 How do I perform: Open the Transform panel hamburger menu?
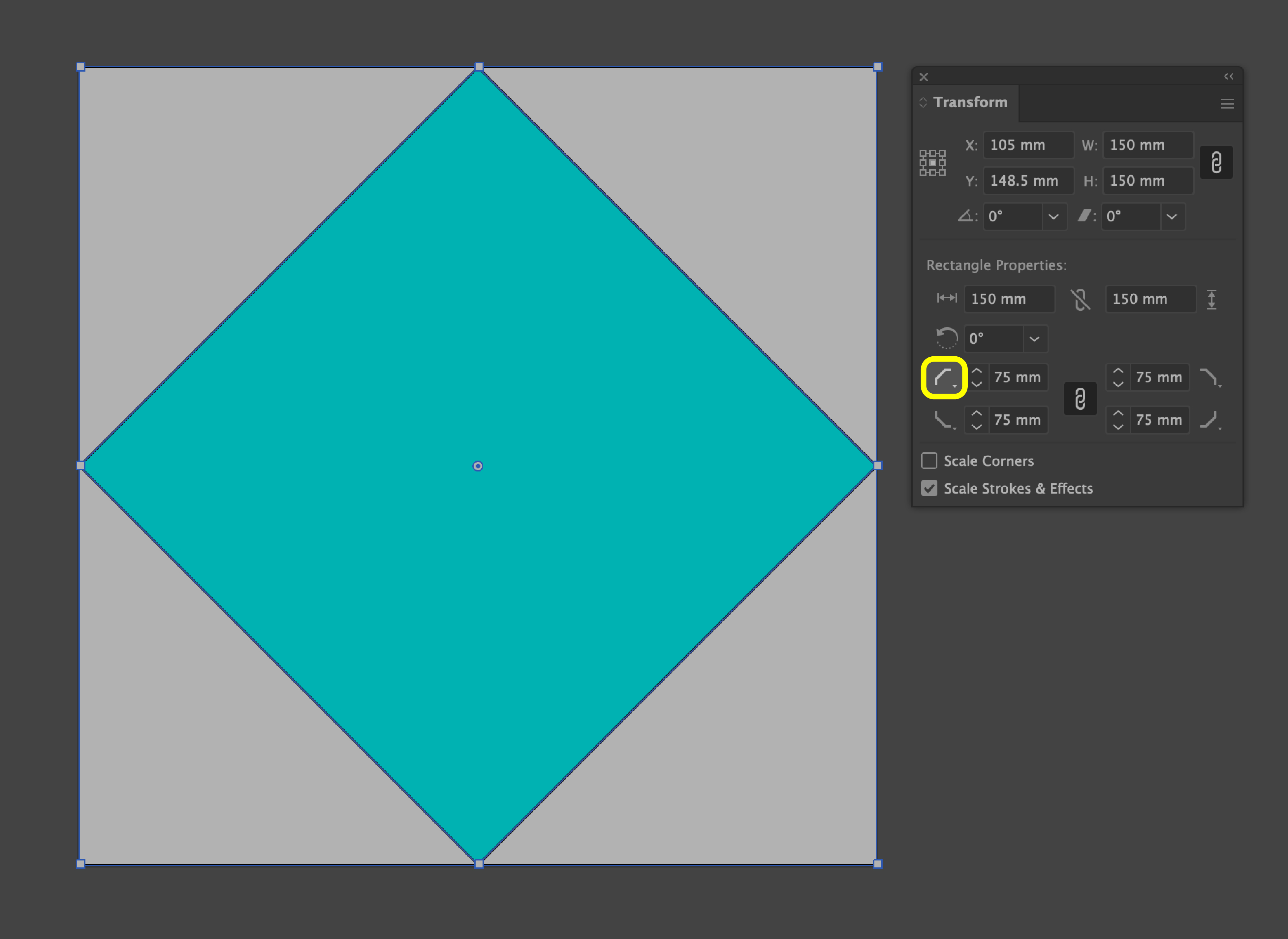[x=1227, y=104]
